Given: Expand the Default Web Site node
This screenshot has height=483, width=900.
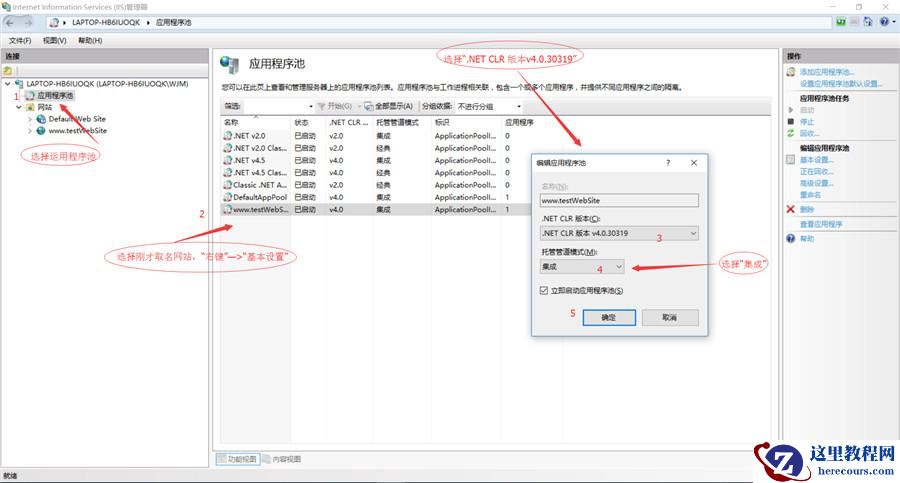Looking at the screenshot, I should (x=30, y=119).
